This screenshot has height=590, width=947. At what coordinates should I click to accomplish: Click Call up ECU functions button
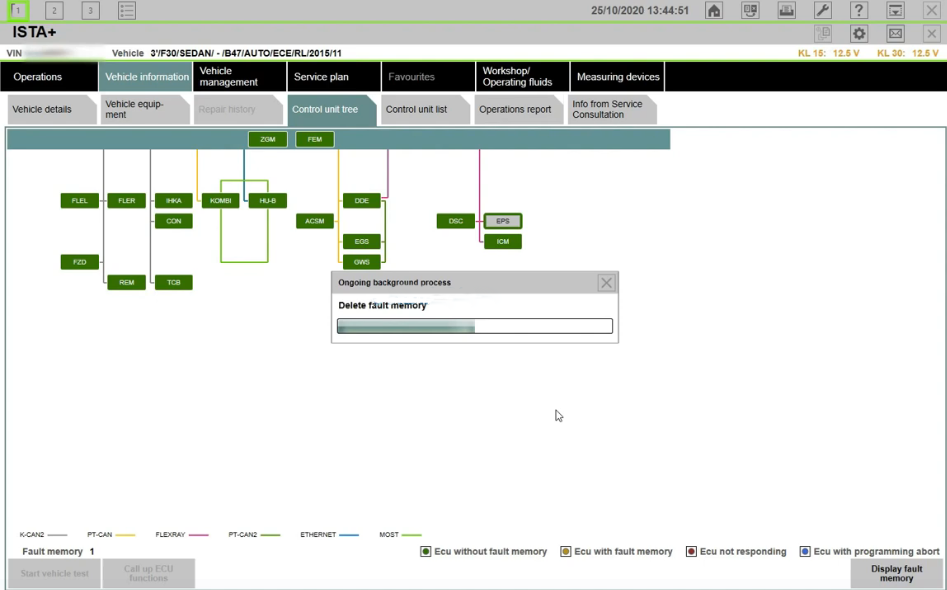[149, 574]
